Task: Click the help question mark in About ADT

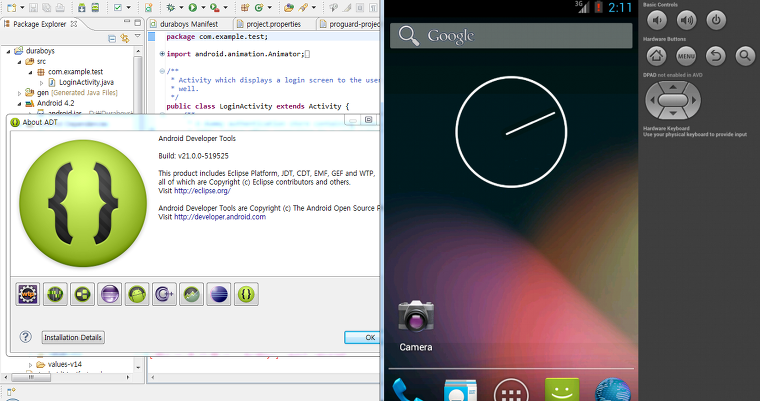Action: click(x=26, y=337)
